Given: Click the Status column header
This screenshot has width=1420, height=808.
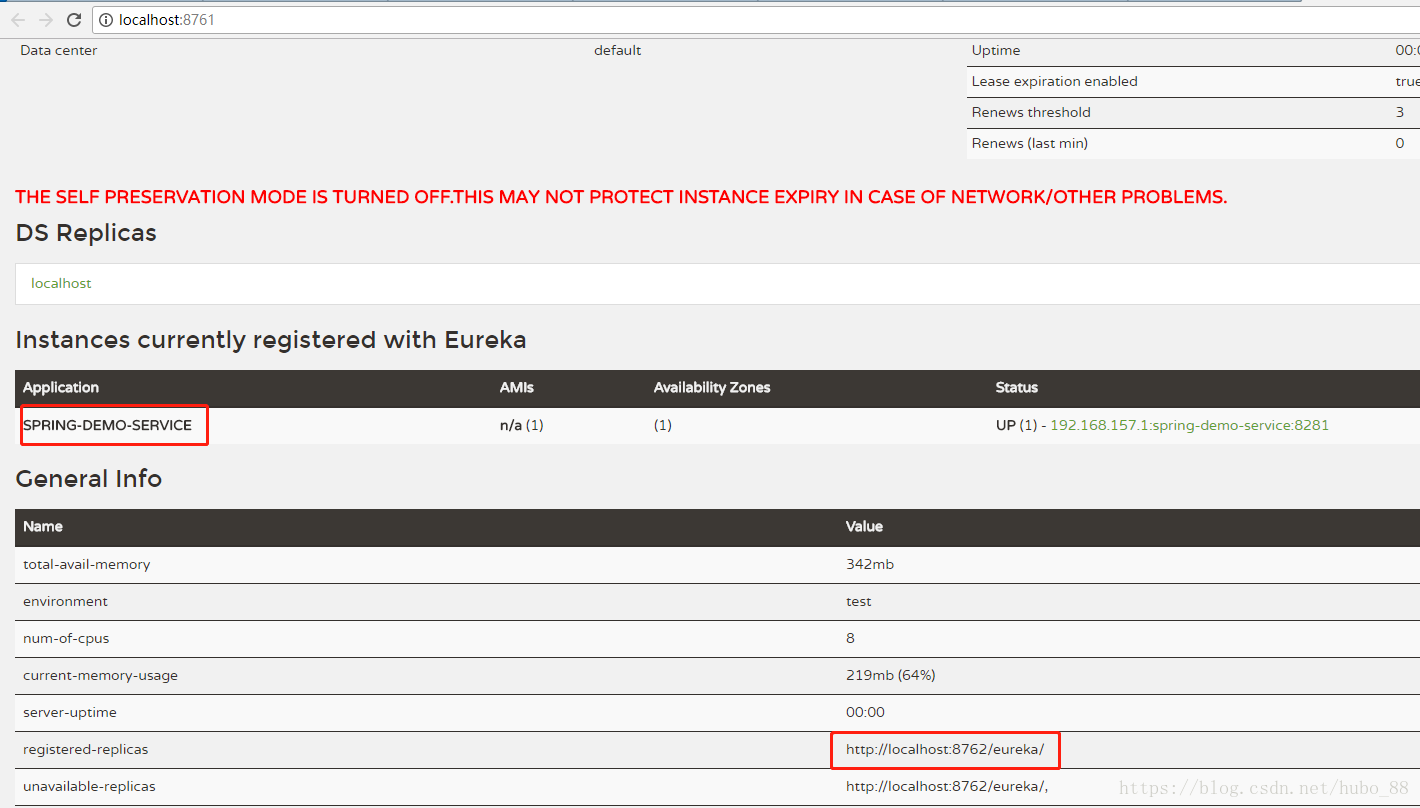Looking at the screenshot, I should pyautogui.click(x=1016, y=388).
